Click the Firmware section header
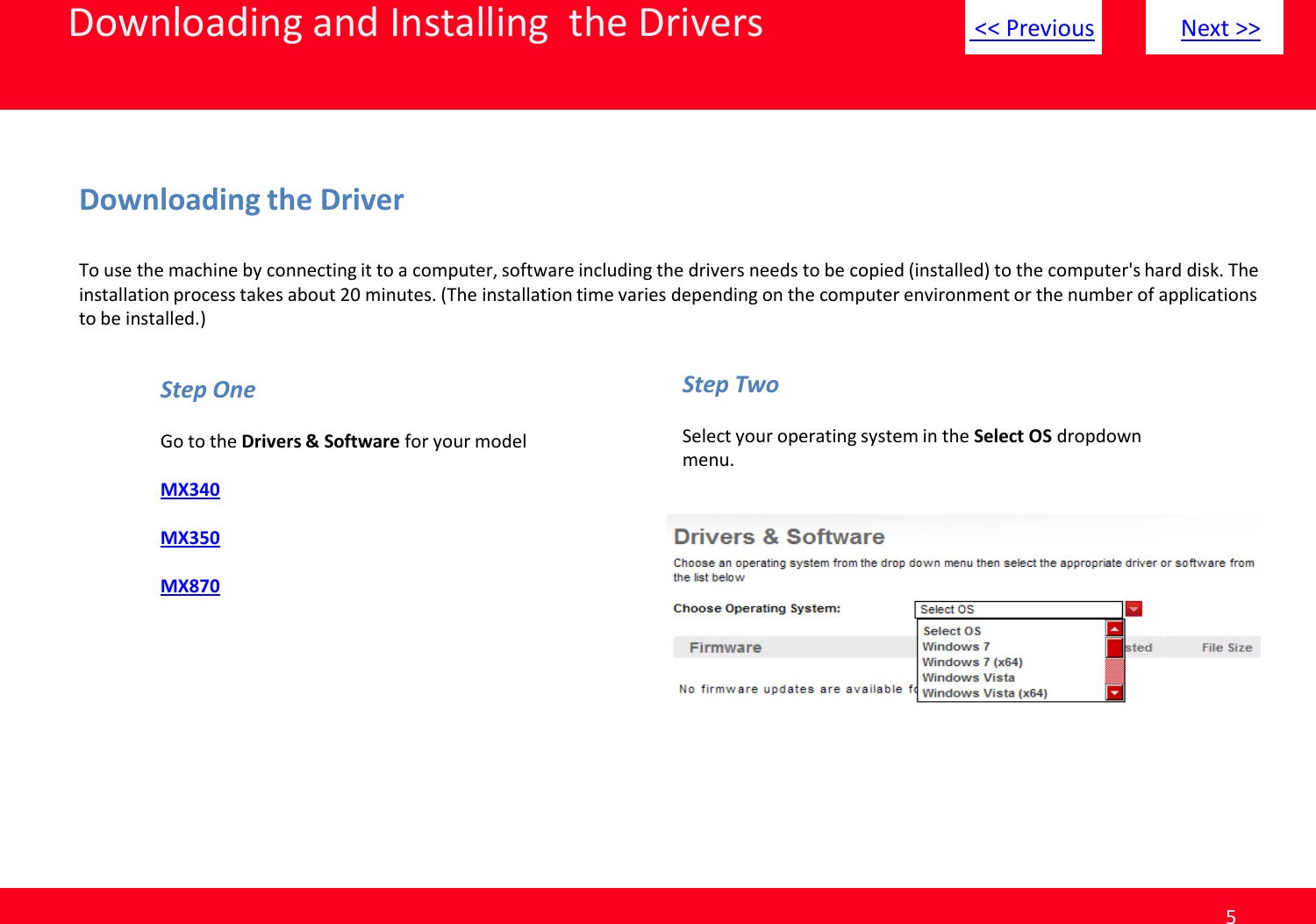The image size is (1316, 924). [726, 648]
